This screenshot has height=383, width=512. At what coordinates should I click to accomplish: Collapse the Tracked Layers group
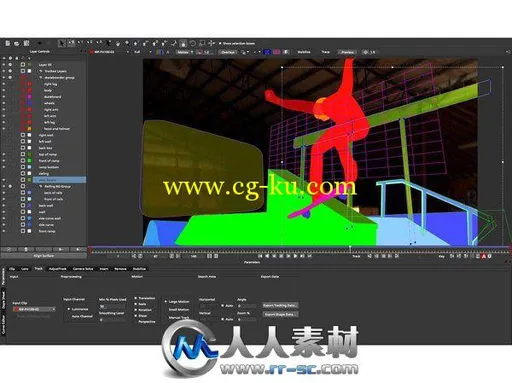point(41,71)
